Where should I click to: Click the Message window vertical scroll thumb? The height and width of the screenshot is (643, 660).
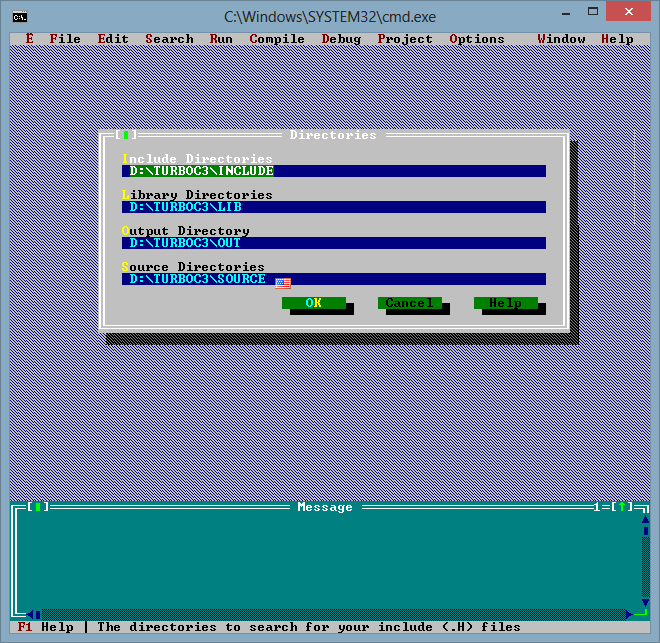coord(646,531)
